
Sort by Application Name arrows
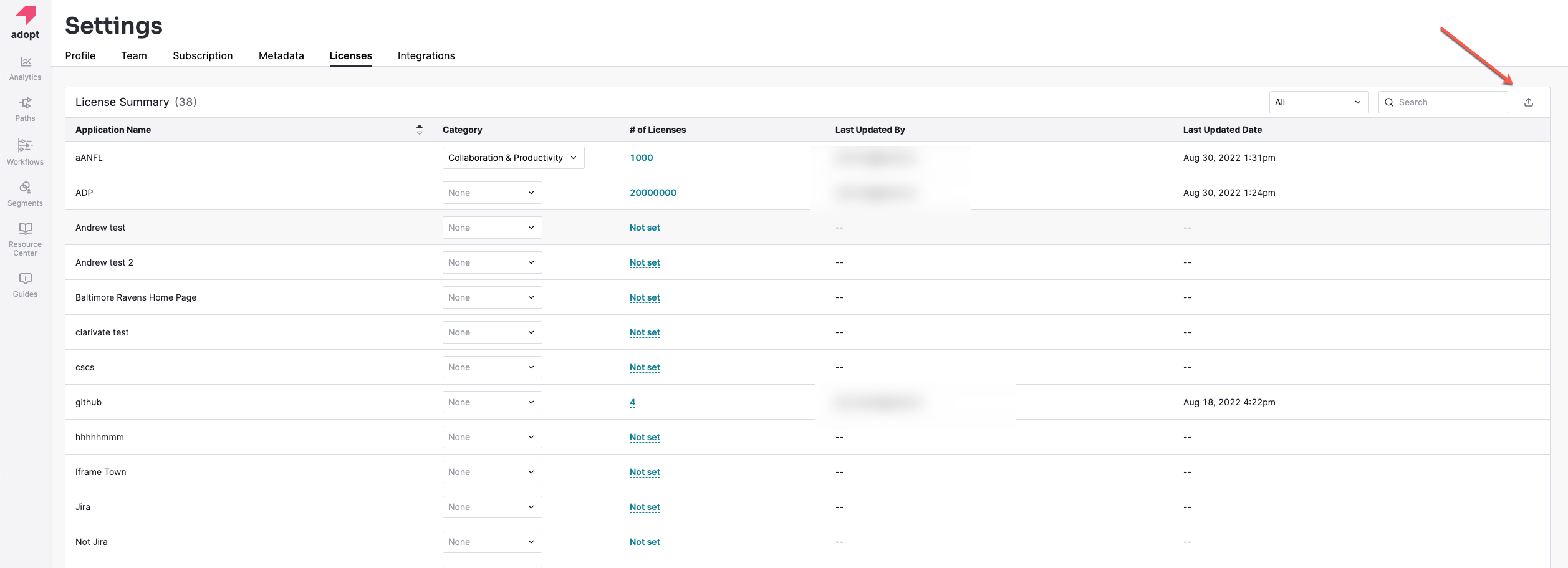point(420,130)
